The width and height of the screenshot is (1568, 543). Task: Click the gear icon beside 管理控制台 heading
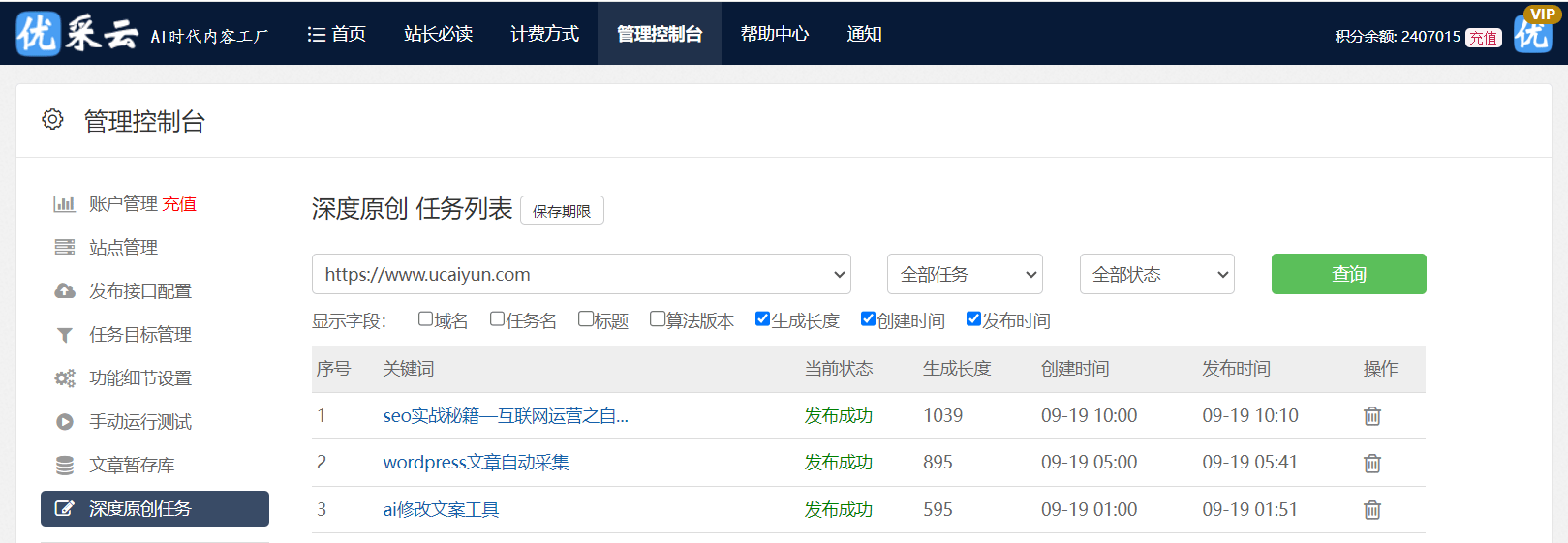52,119
